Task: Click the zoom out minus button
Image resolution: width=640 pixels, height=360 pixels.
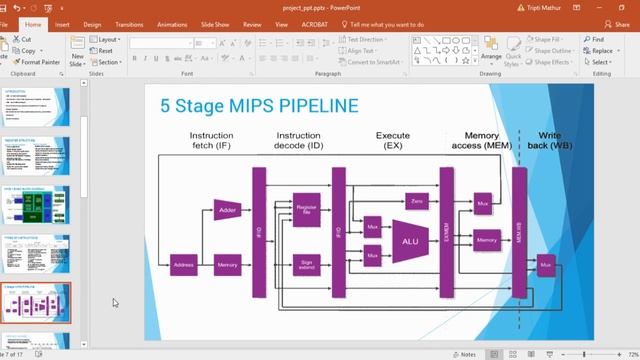Action: [x=563, y=354]
